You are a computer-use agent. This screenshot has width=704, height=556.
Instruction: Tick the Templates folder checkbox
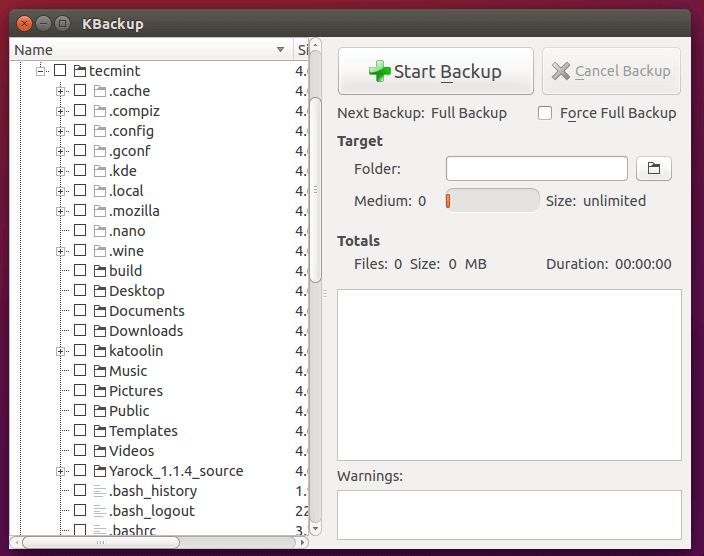point(80,431)
